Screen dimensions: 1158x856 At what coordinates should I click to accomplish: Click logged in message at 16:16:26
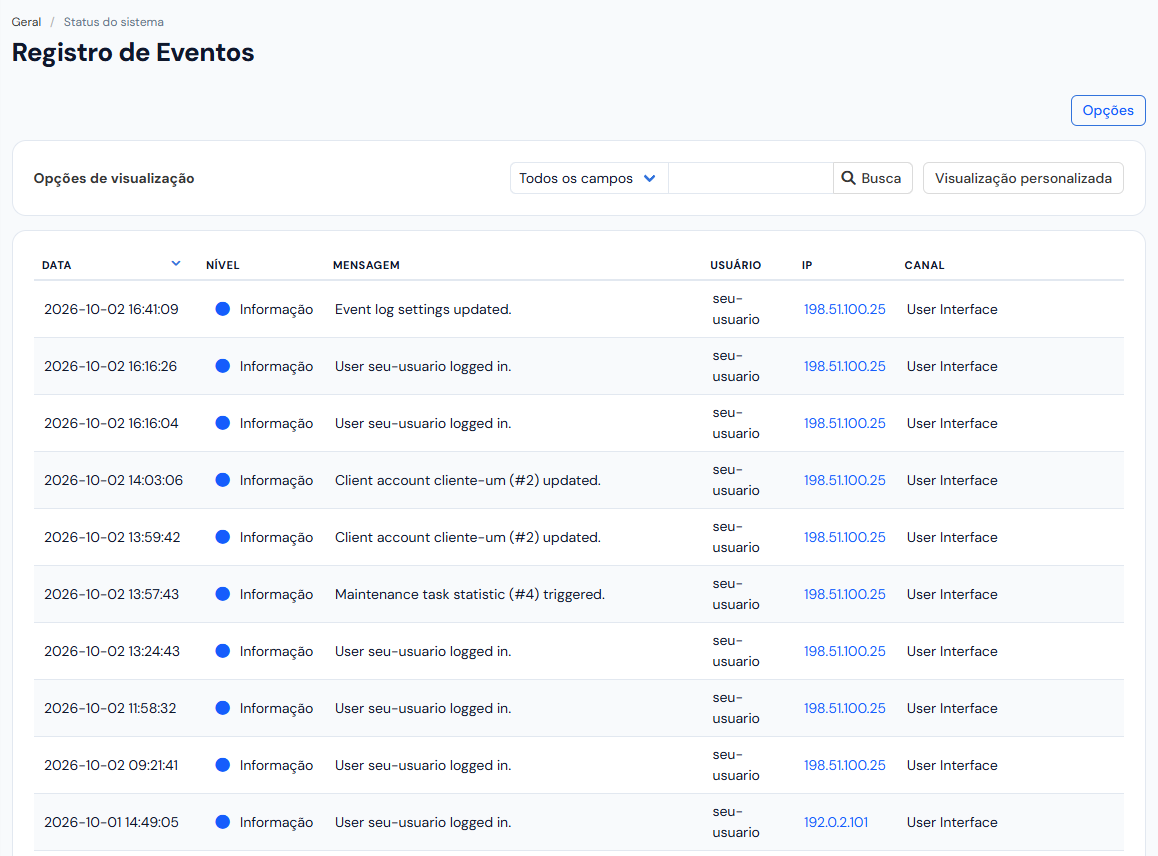pos(422,366)
